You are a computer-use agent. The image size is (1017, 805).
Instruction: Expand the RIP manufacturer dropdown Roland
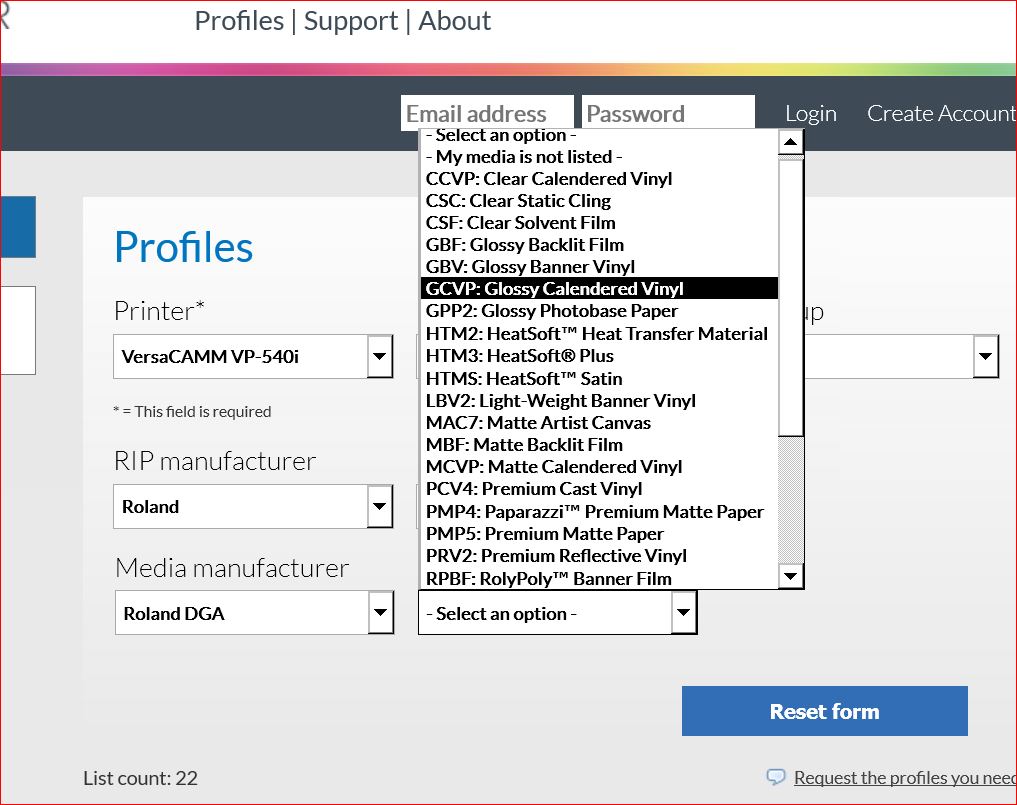[x=253, y=506]
